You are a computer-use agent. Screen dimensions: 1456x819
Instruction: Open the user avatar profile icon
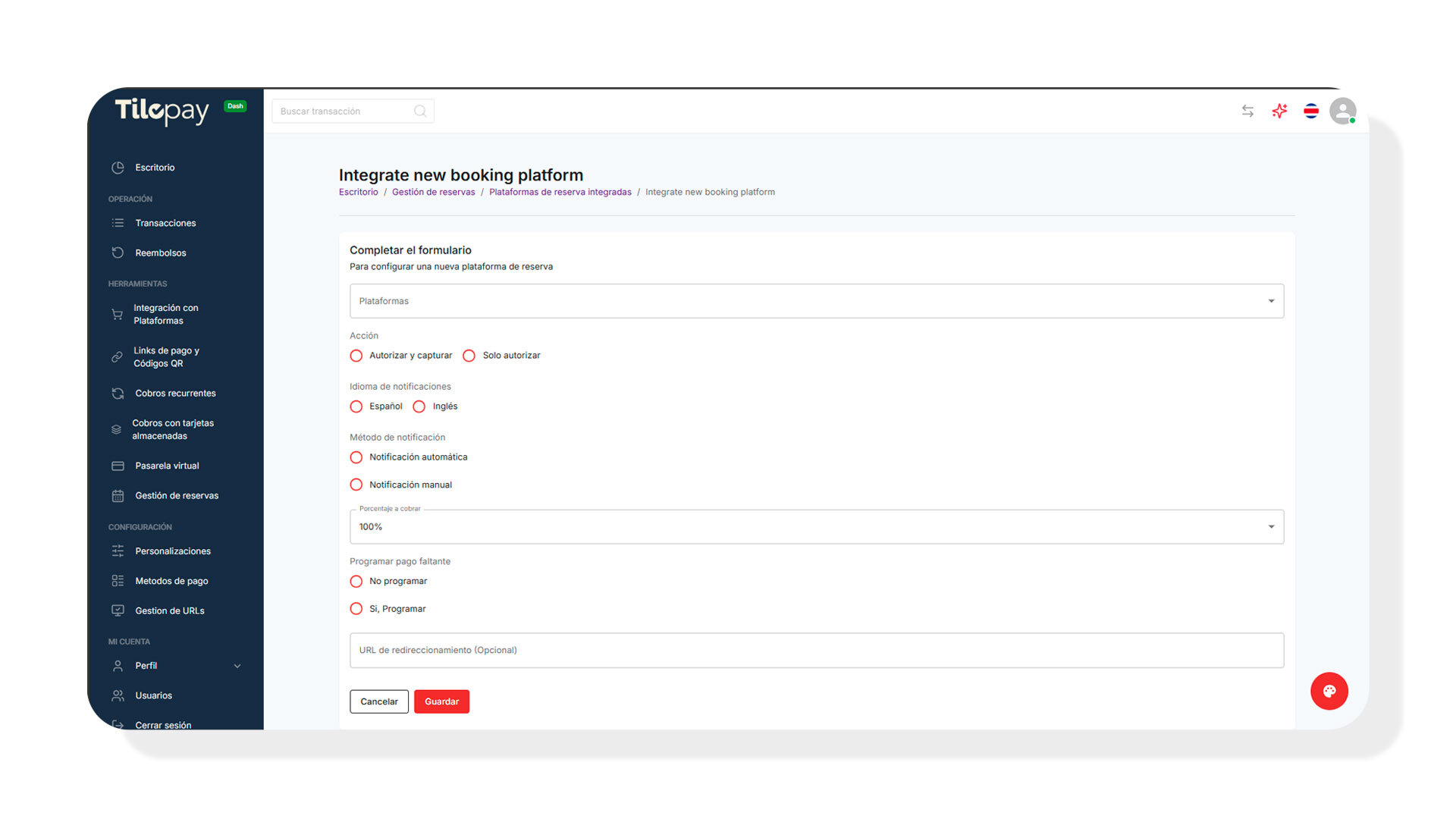tap(1342, 111)
